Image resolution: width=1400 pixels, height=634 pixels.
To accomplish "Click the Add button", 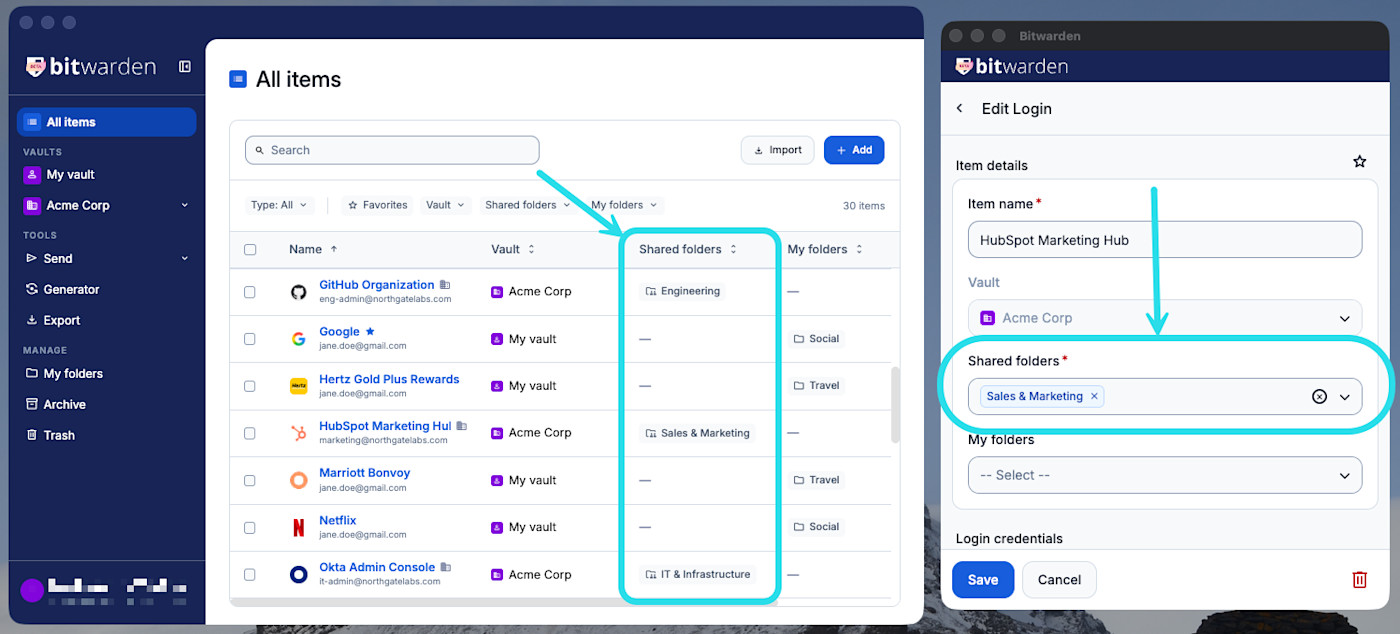I will (854, 150).
